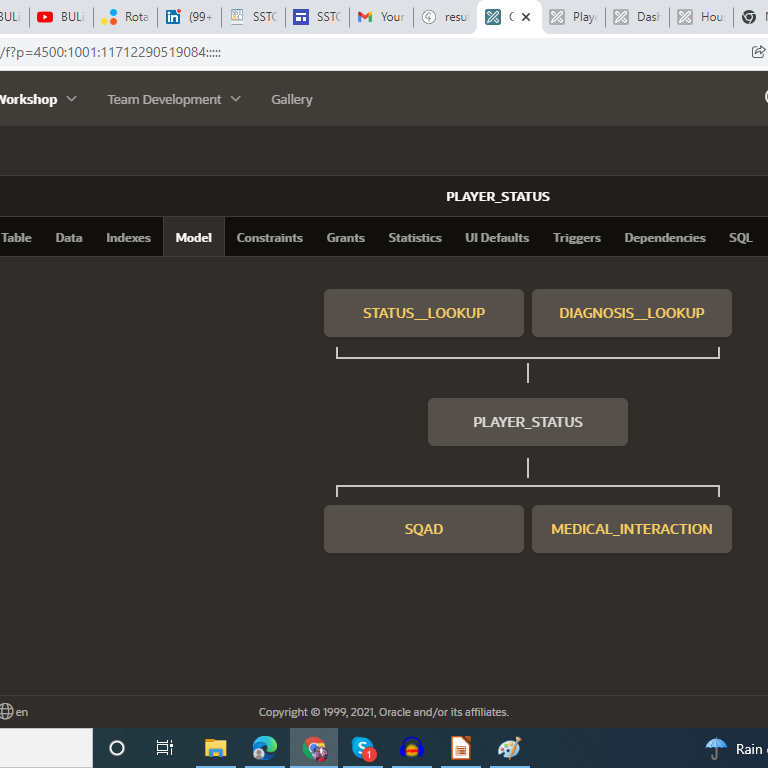Select the Triggers tab
768x768 pixels.
point(576,238)
